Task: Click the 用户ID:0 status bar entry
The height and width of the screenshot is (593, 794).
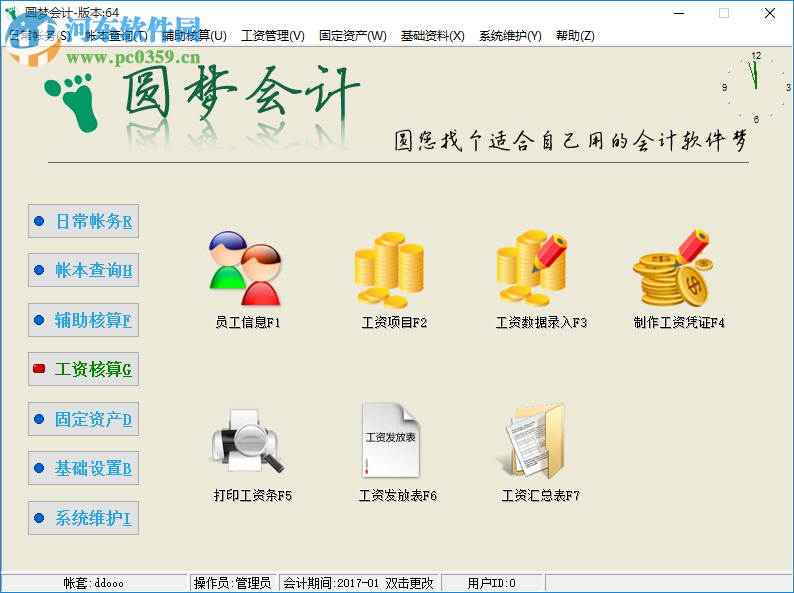Action: pyautogui.click(x=491, y=583)
